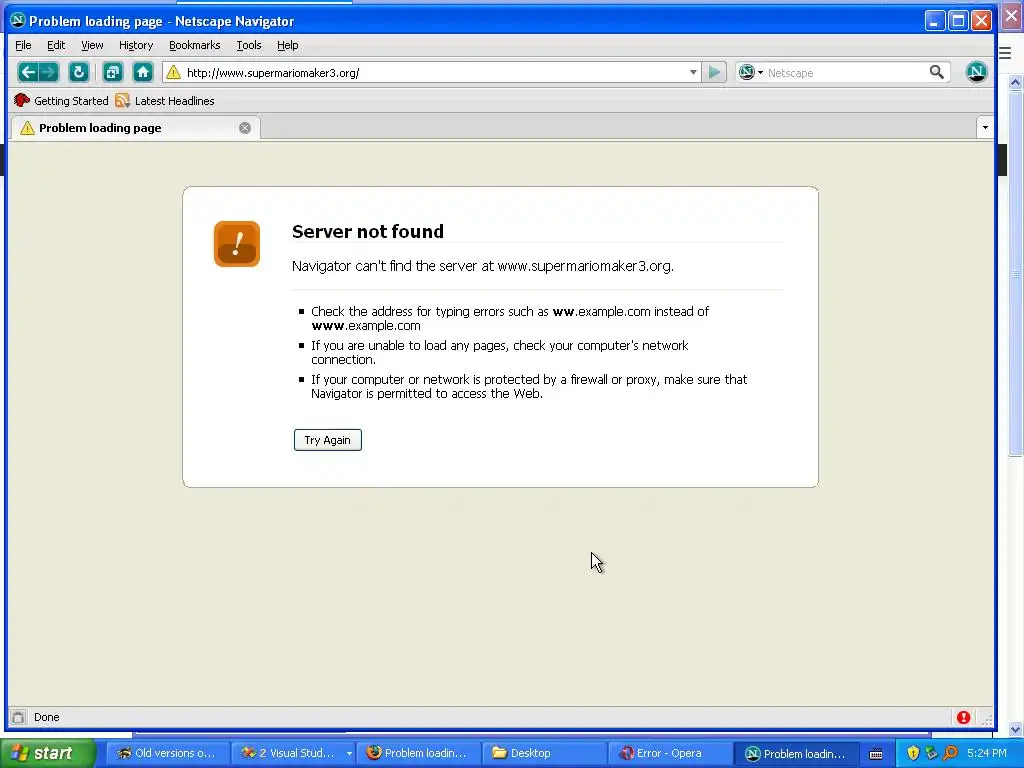Go forward with the forward arrow button
The height and width of the screenshot is (768, 1024).
48,72
